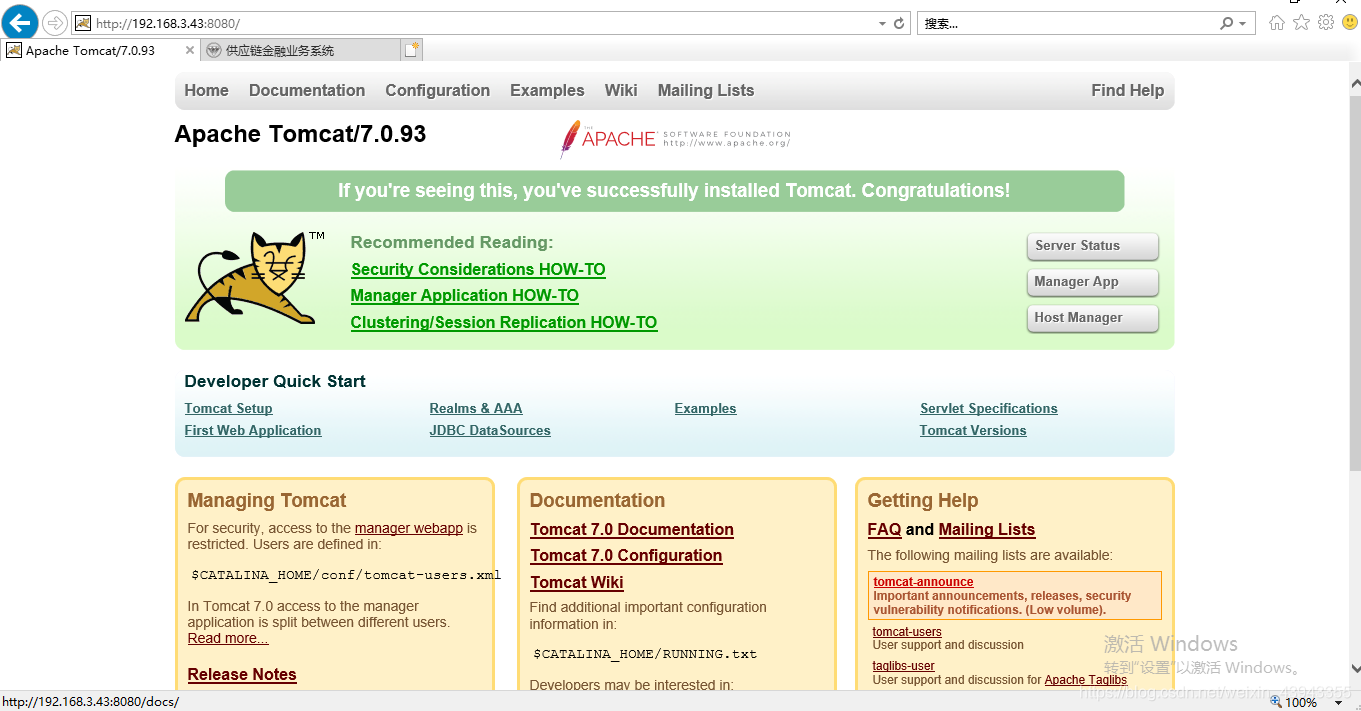This screenshot has height=711, width=1361.
Task: Click the $CATALINA_HOME/conf/tomcat-users.xml text
Action: [346, 575]
